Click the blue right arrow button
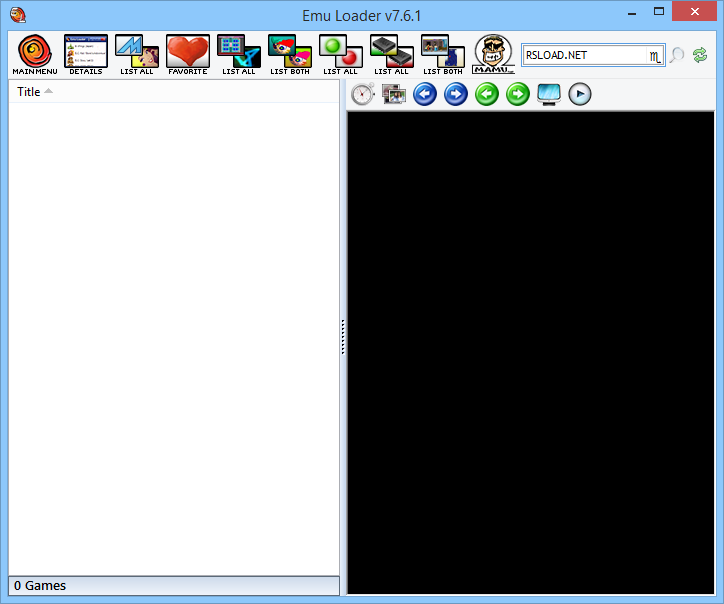Screen dimensions: 724x604 (456, 94)
